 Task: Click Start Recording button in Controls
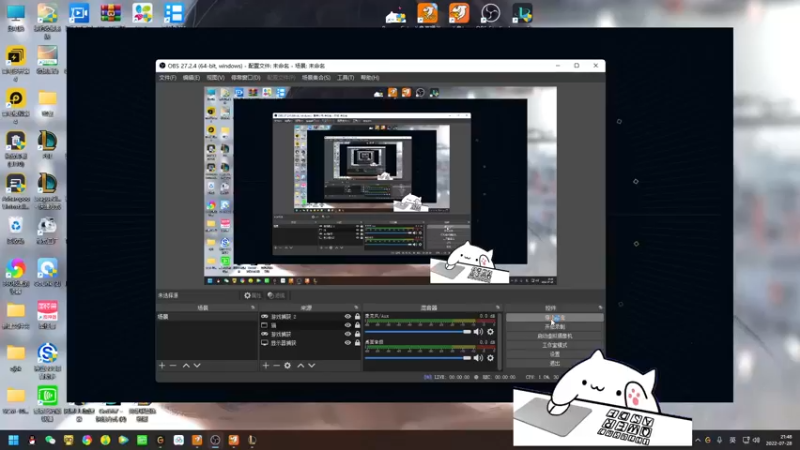click(555, 327)
